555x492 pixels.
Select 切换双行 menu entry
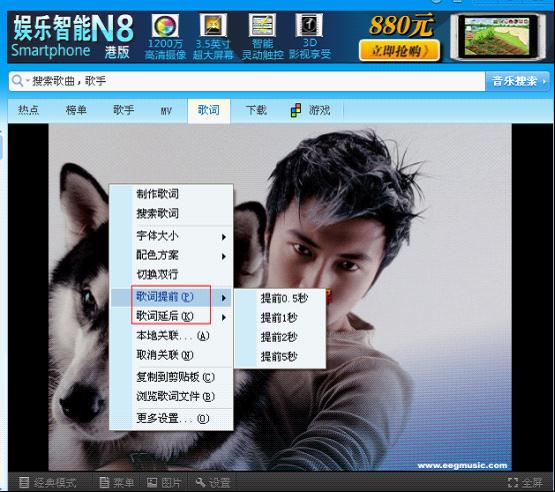(x=171, y=274)
